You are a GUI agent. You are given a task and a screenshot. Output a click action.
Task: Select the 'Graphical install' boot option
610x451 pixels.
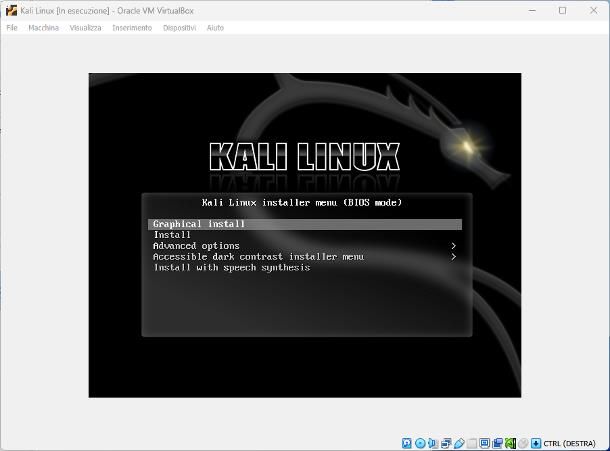[x=305, y=224]
